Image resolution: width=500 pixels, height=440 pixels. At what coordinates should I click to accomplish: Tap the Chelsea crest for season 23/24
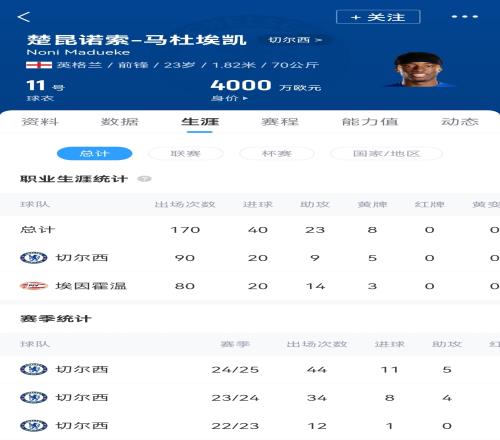[x=34, y=397]
